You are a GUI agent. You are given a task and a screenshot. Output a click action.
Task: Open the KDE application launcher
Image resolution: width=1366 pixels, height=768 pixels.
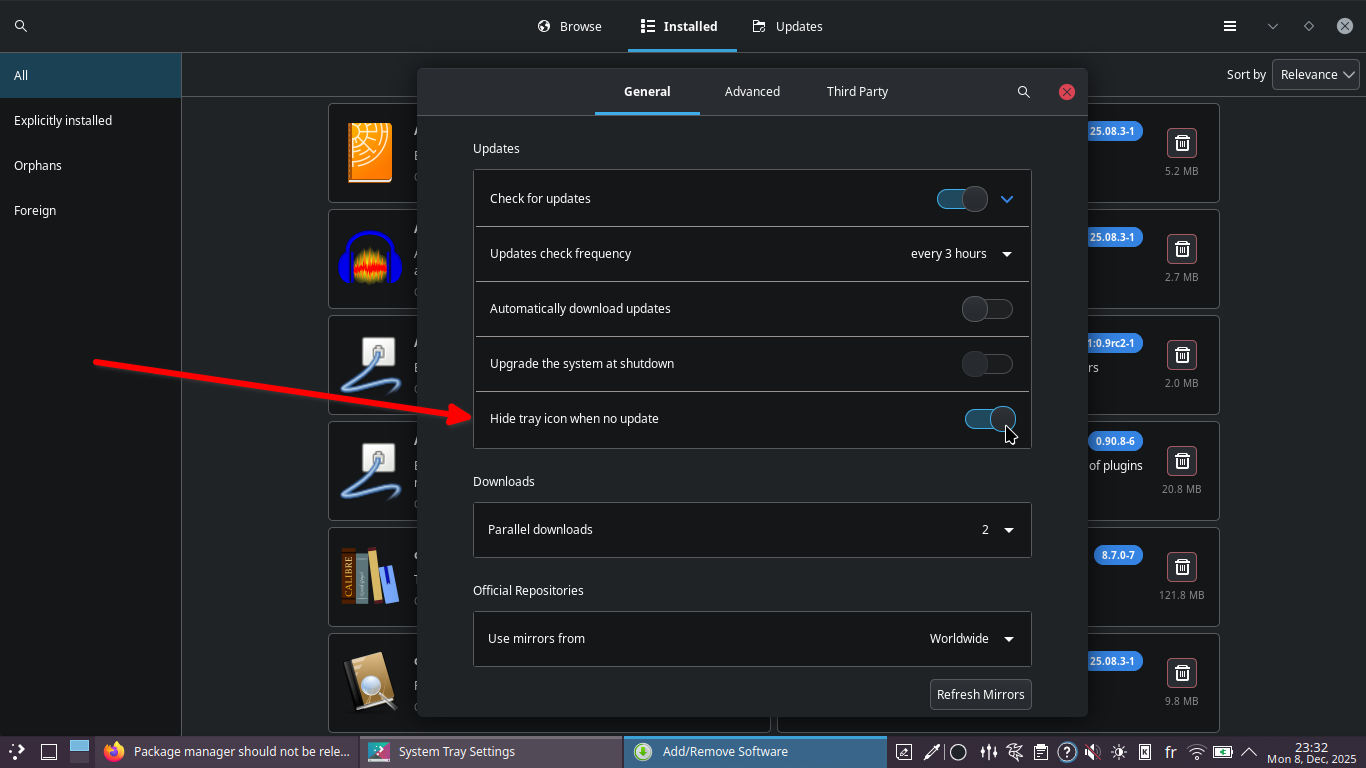coord(17,752)
